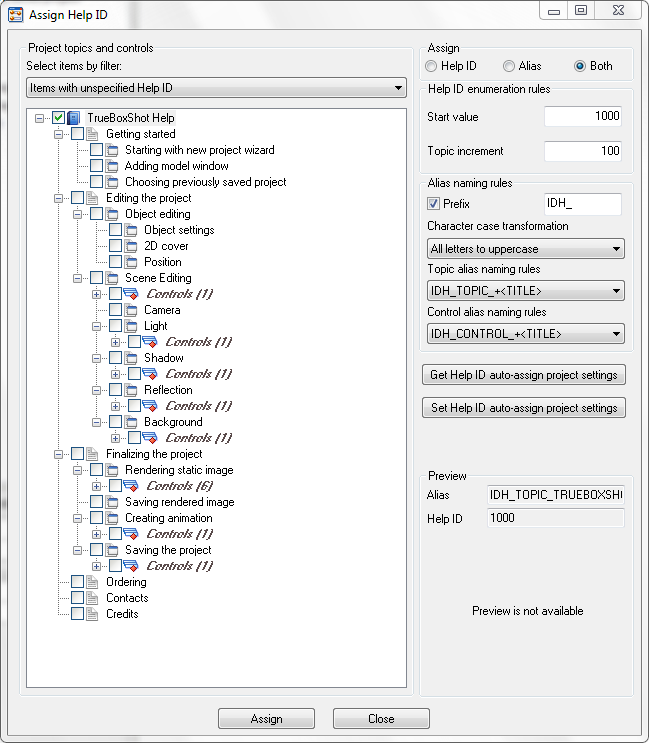The width and height of the screenshot is (649, 743).
Task: Maximize the Assign Help ID window
Action: pos(581,10)
